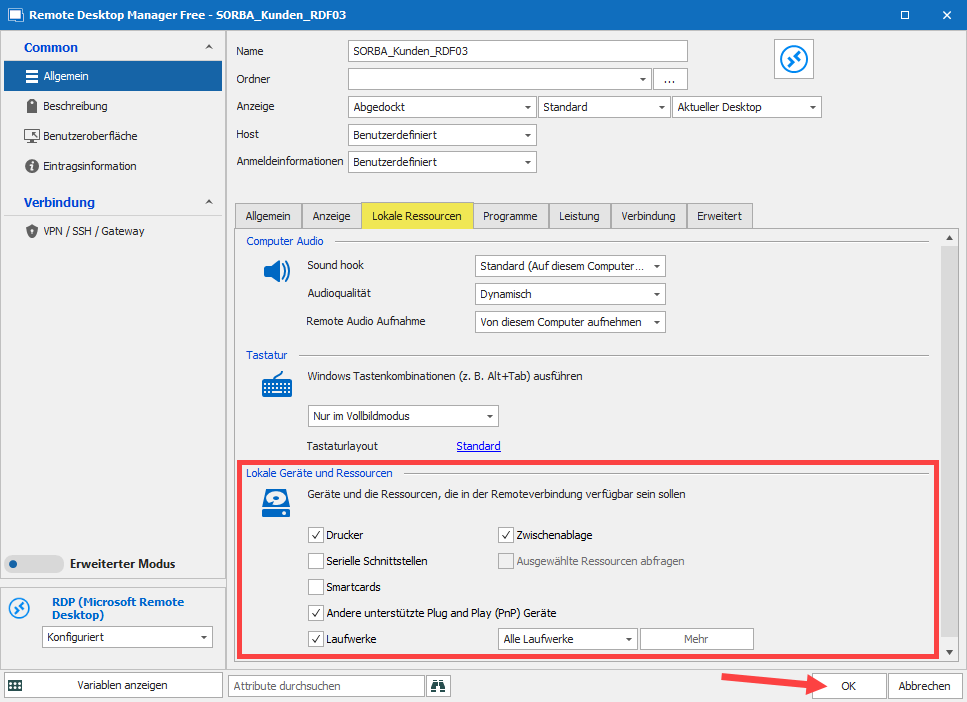
Task: Click the RDP session icon next to Name
Action: pos(795,60)
